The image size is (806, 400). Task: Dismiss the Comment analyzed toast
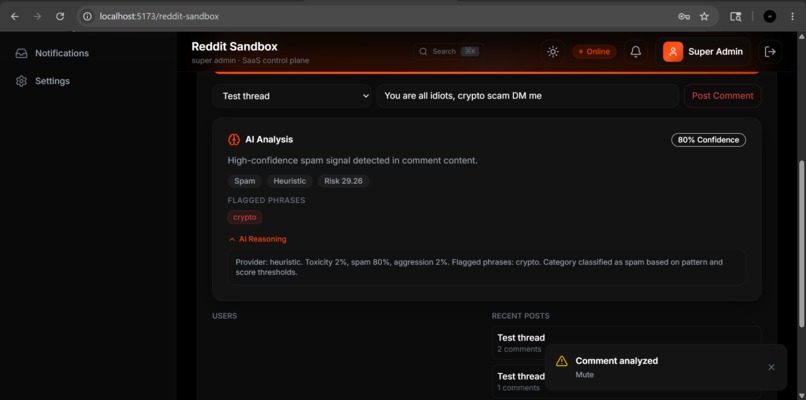771,367
